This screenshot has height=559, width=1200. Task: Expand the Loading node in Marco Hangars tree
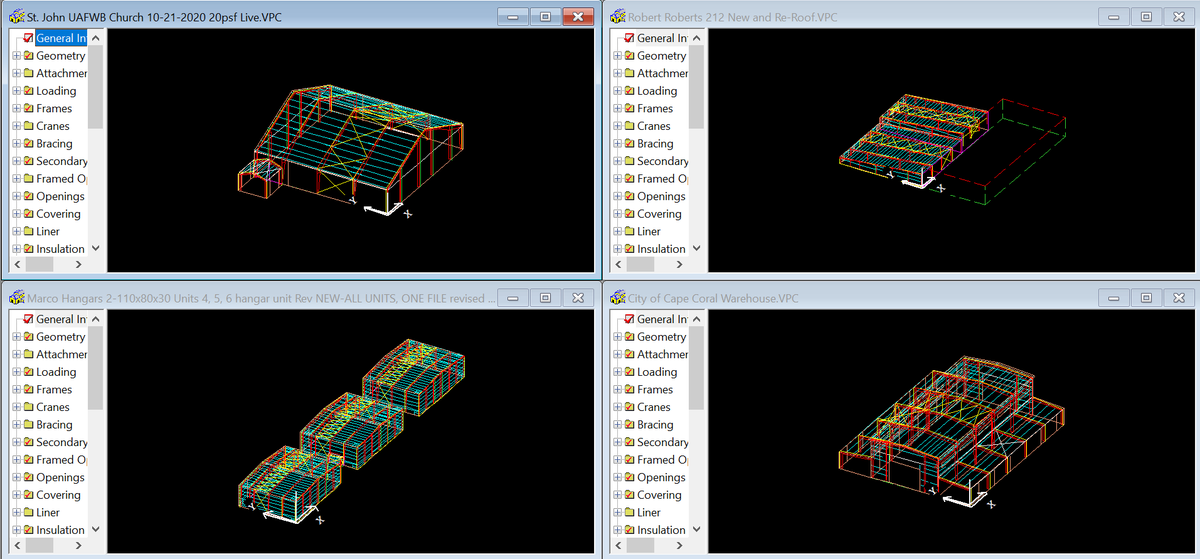click(16, 372)
